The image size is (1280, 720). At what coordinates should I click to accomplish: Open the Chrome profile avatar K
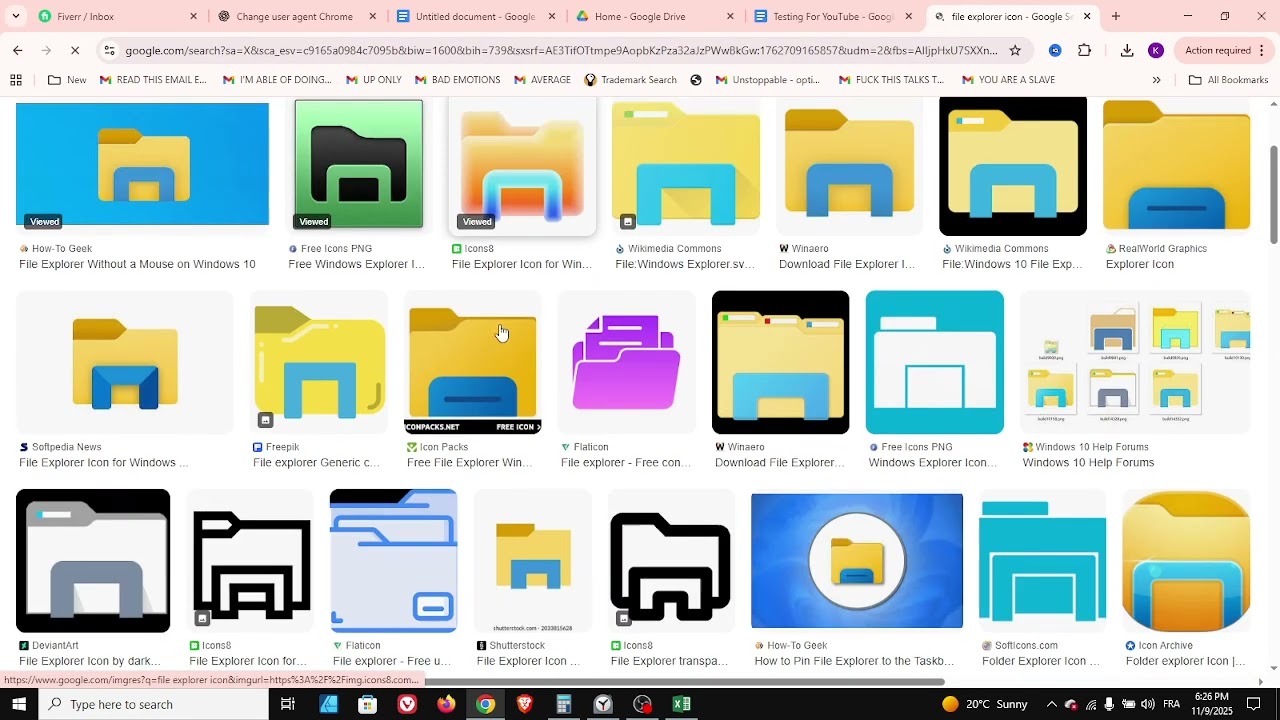pyautogui.click(x=1156, y=50)
